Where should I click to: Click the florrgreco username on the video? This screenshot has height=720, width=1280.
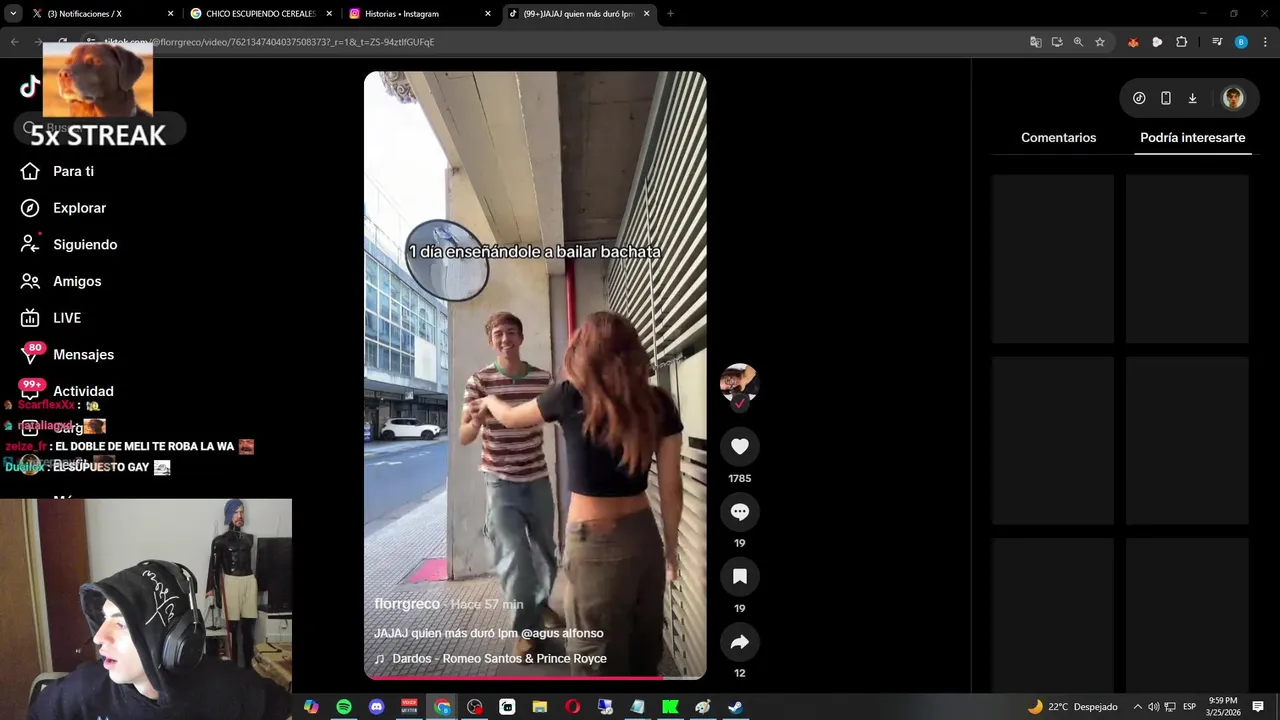click(x=407, y=604)
